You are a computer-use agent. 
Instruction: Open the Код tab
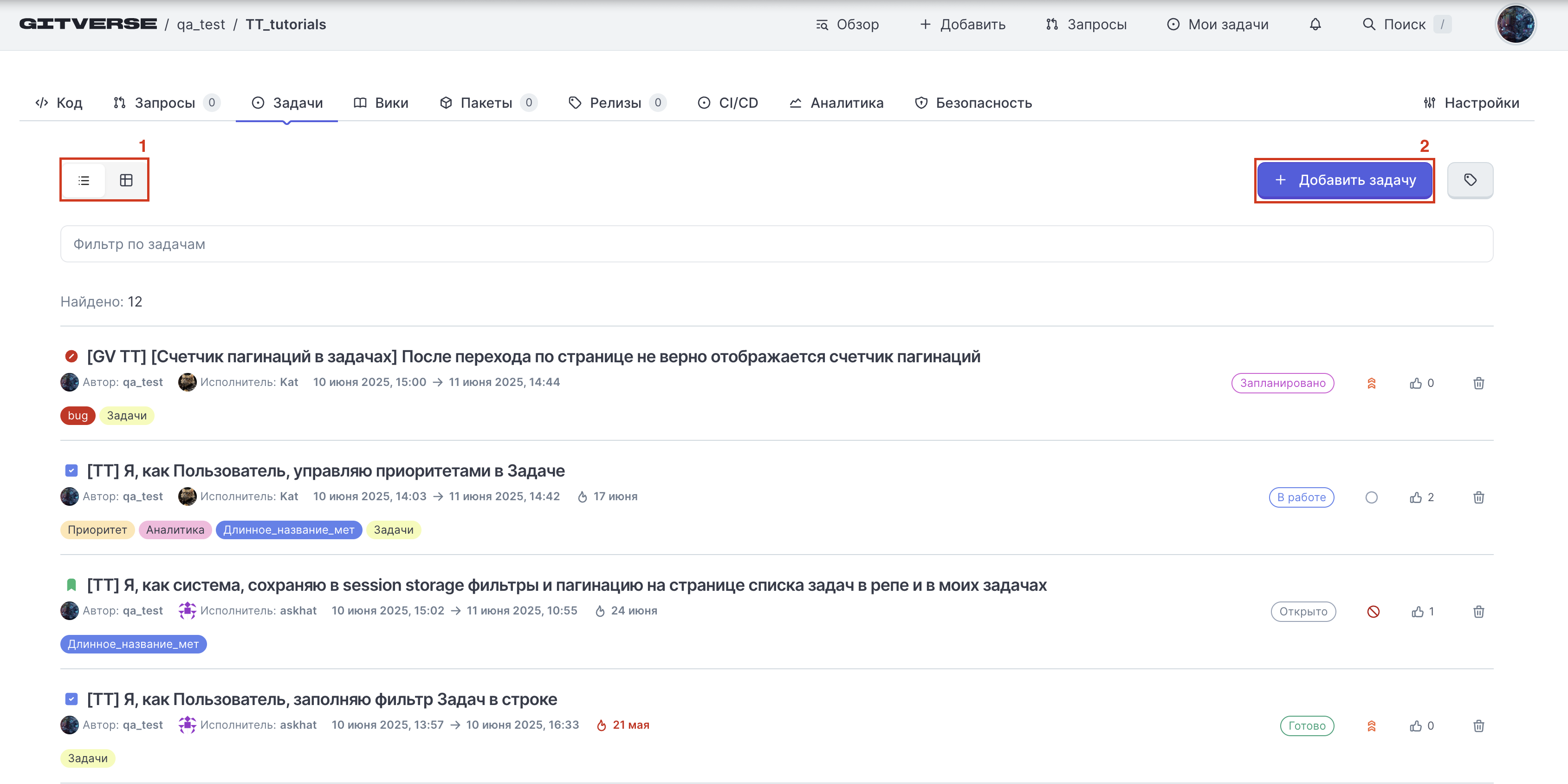(59, 103)
